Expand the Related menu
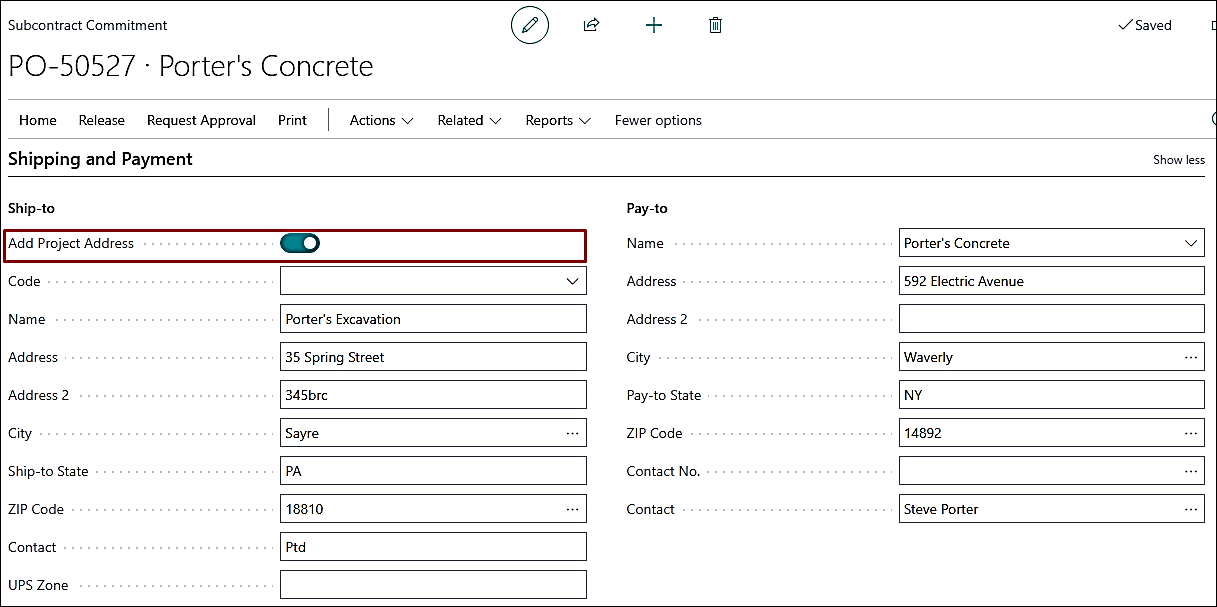1217x607 pixels. coord(469,120)
